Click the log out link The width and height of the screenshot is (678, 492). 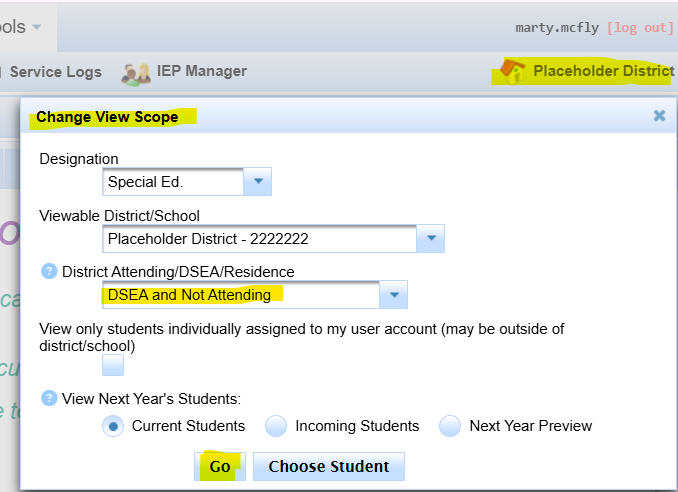coord(641,27)
